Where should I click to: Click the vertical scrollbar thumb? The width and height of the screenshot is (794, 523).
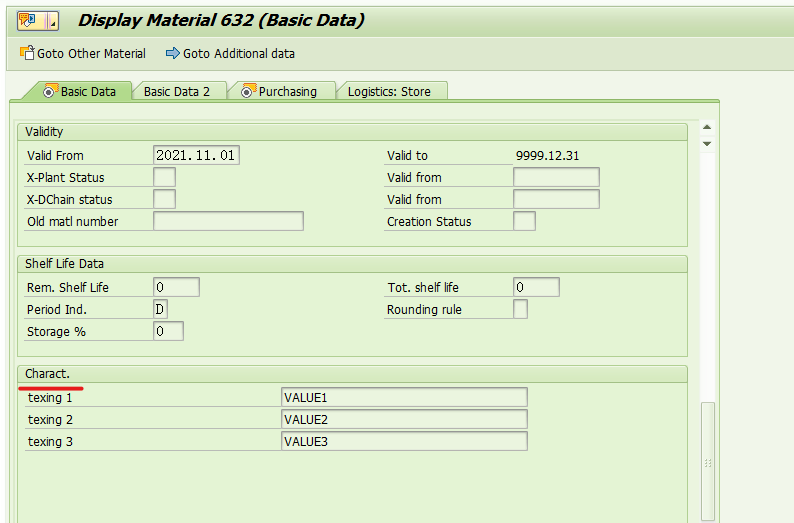tap(708, 462)
